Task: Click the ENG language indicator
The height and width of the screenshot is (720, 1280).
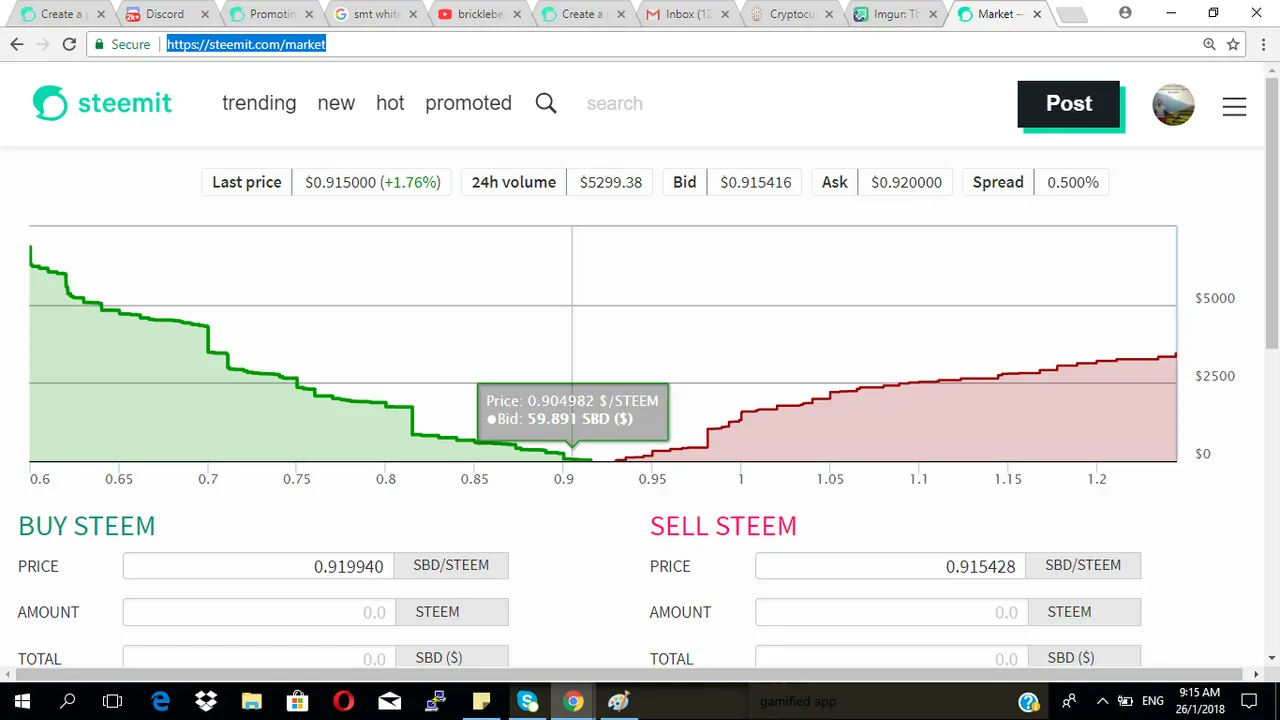Action: point(1153,701)
